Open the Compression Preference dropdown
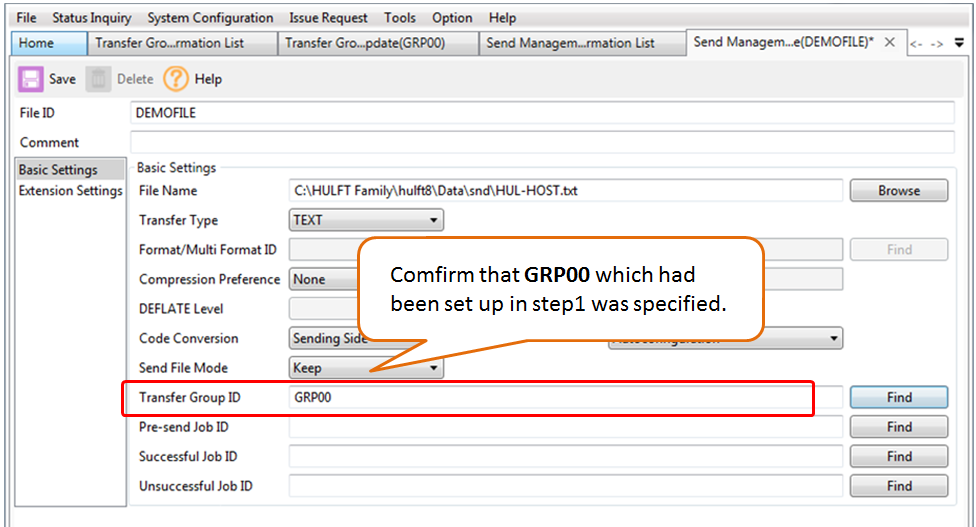 click(x=322, y=279)
